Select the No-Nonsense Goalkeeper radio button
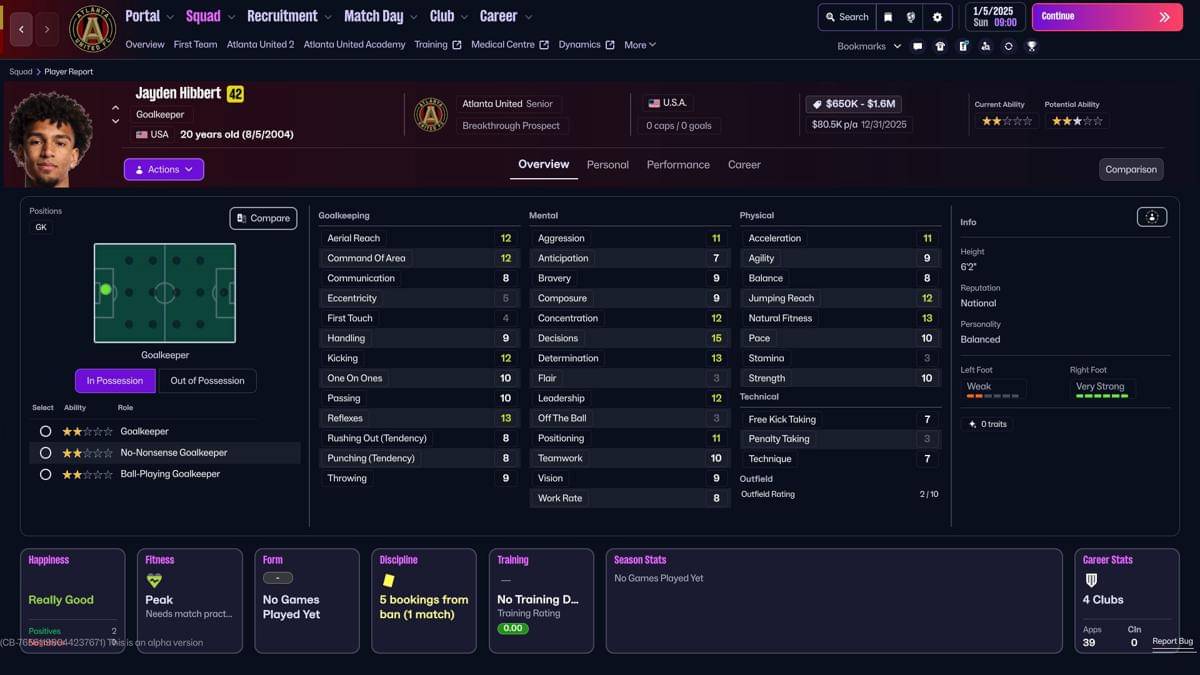 45,453
